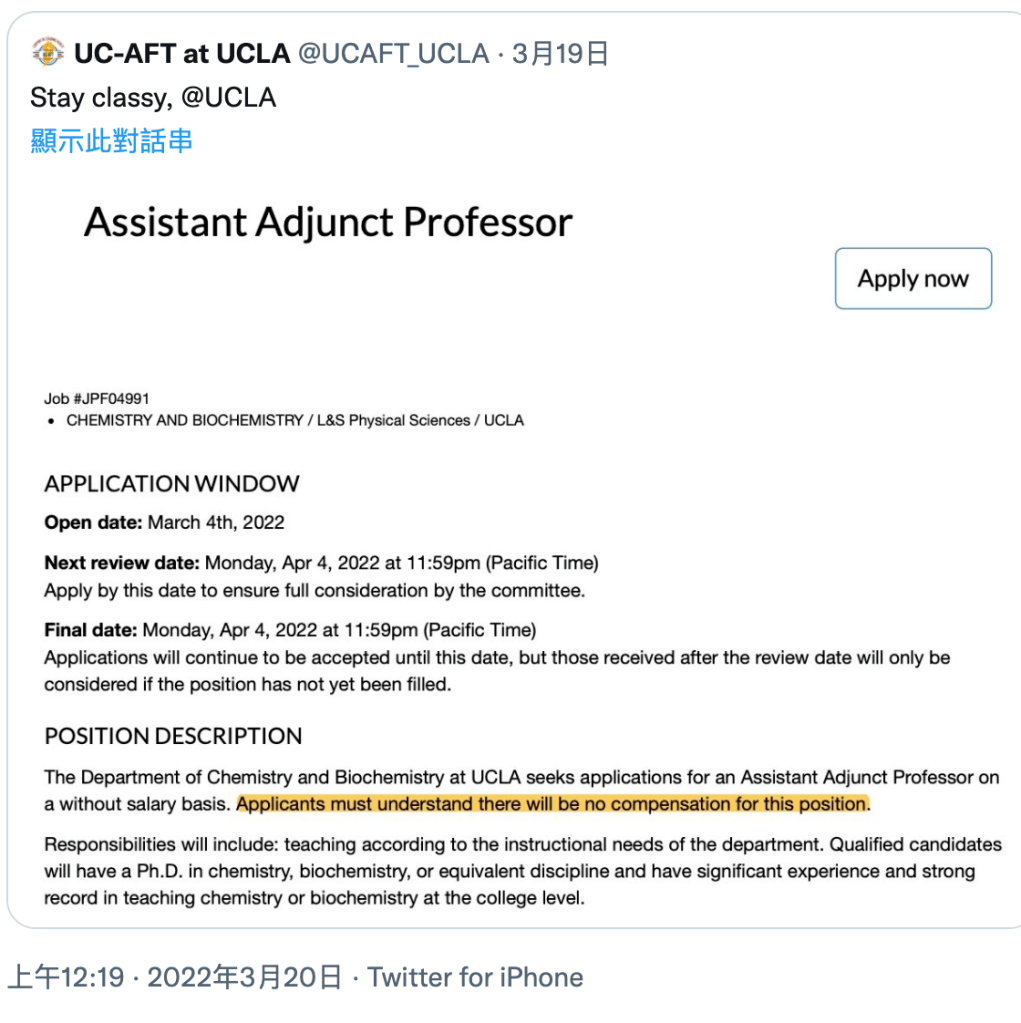Viewport: 1021px width, 1023px height.
Task: Click the UC-AFT at UCLA profile avatar
Action: click(x=48, y=53)
